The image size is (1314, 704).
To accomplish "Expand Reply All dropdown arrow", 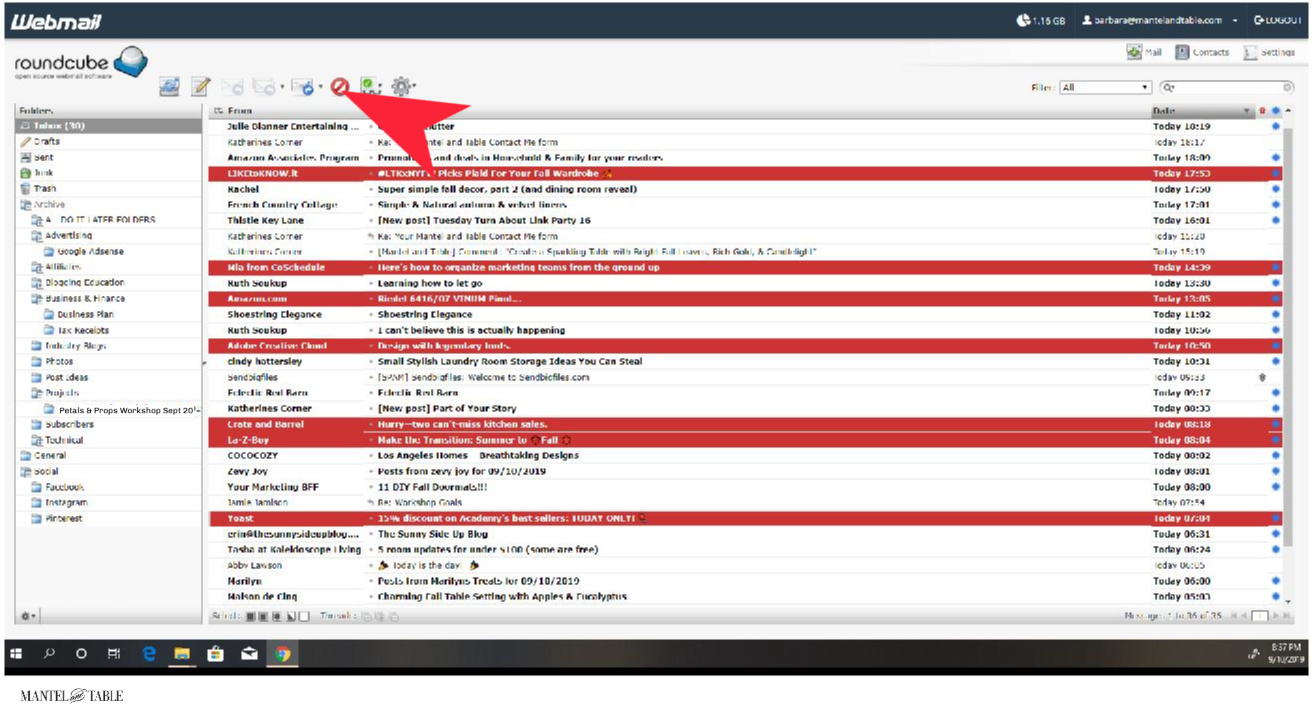I will (x=282, y=88).
